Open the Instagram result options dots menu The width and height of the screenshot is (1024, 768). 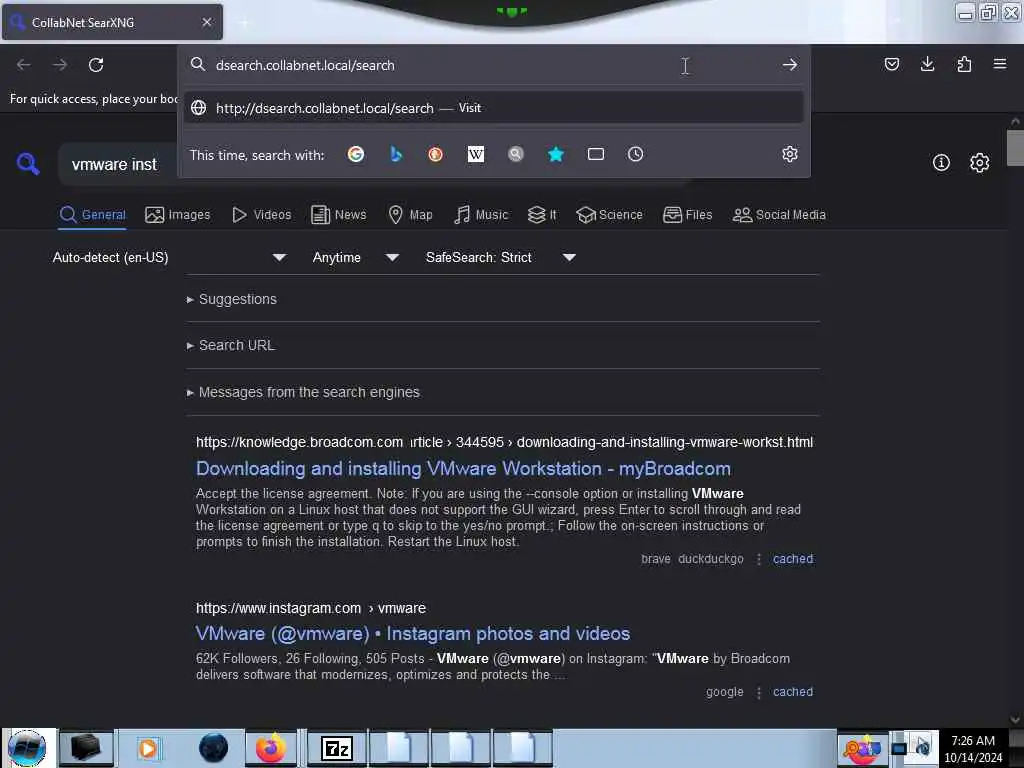[x=758, y=692]
